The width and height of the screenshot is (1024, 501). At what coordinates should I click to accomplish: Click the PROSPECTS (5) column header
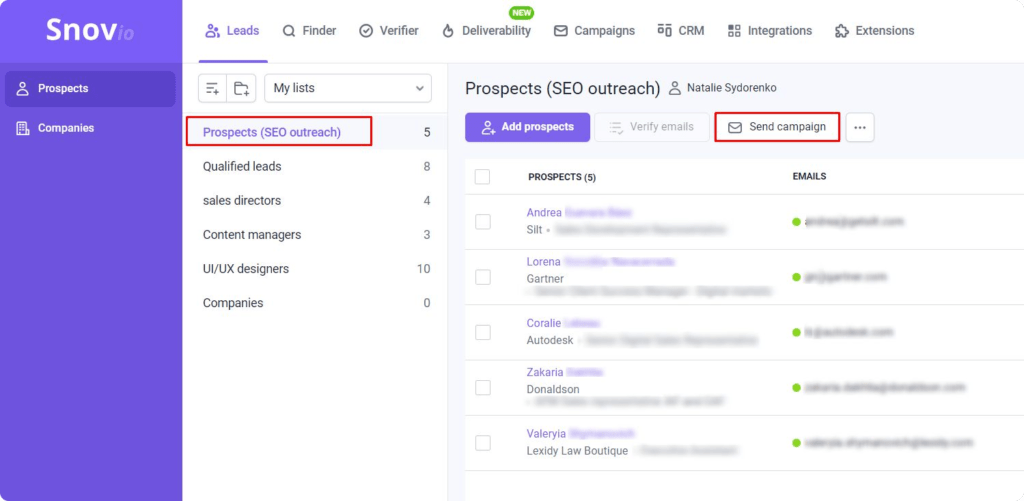pos(562,177)
